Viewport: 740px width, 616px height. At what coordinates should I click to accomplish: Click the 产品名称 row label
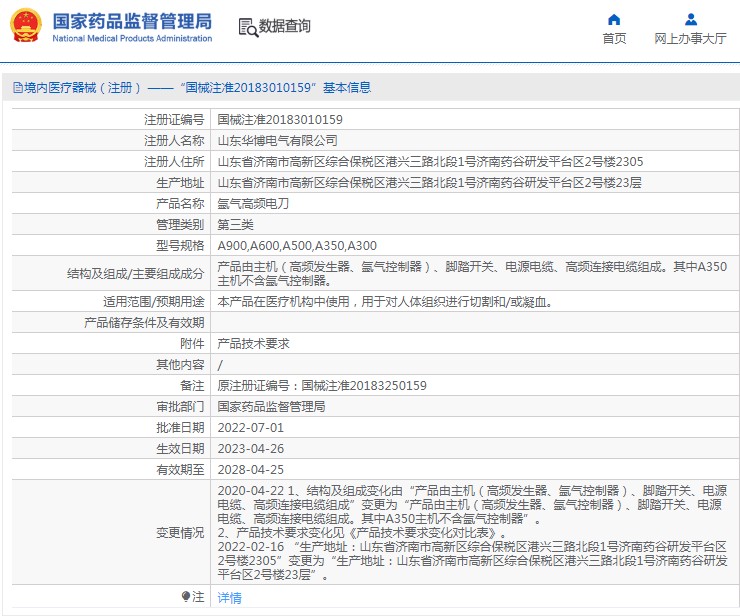click(x=180, y=203)
